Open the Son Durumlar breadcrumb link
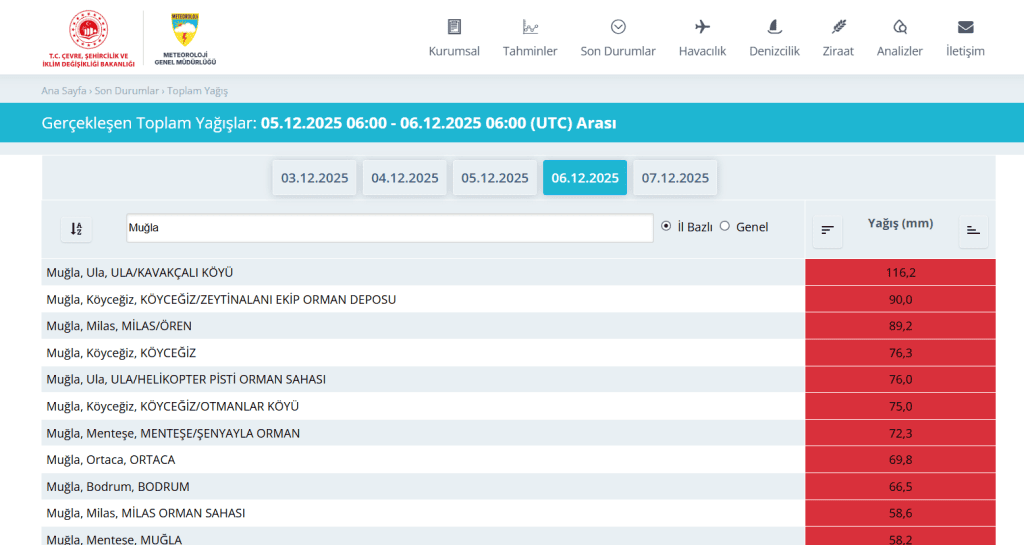 pyautogui.click(x=127, y=91)
